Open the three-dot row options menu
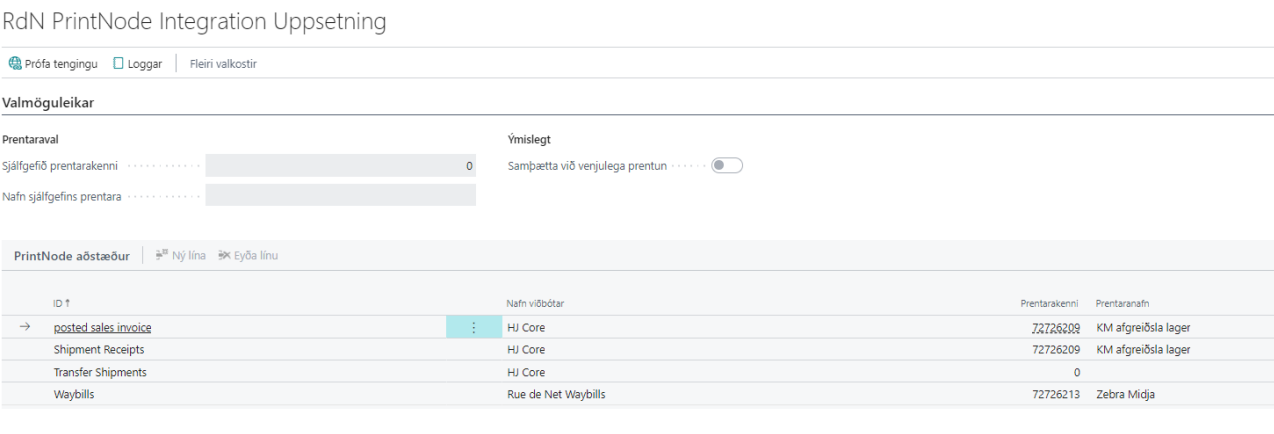This screenshot has width=1274, height=434. coord(473,327)
